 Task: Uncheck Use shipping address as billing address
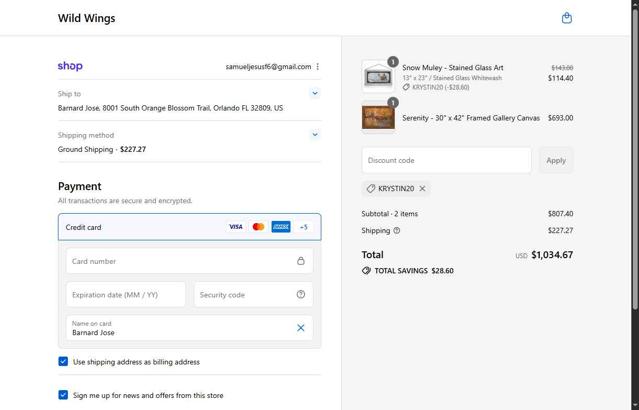tap(63, 362)
